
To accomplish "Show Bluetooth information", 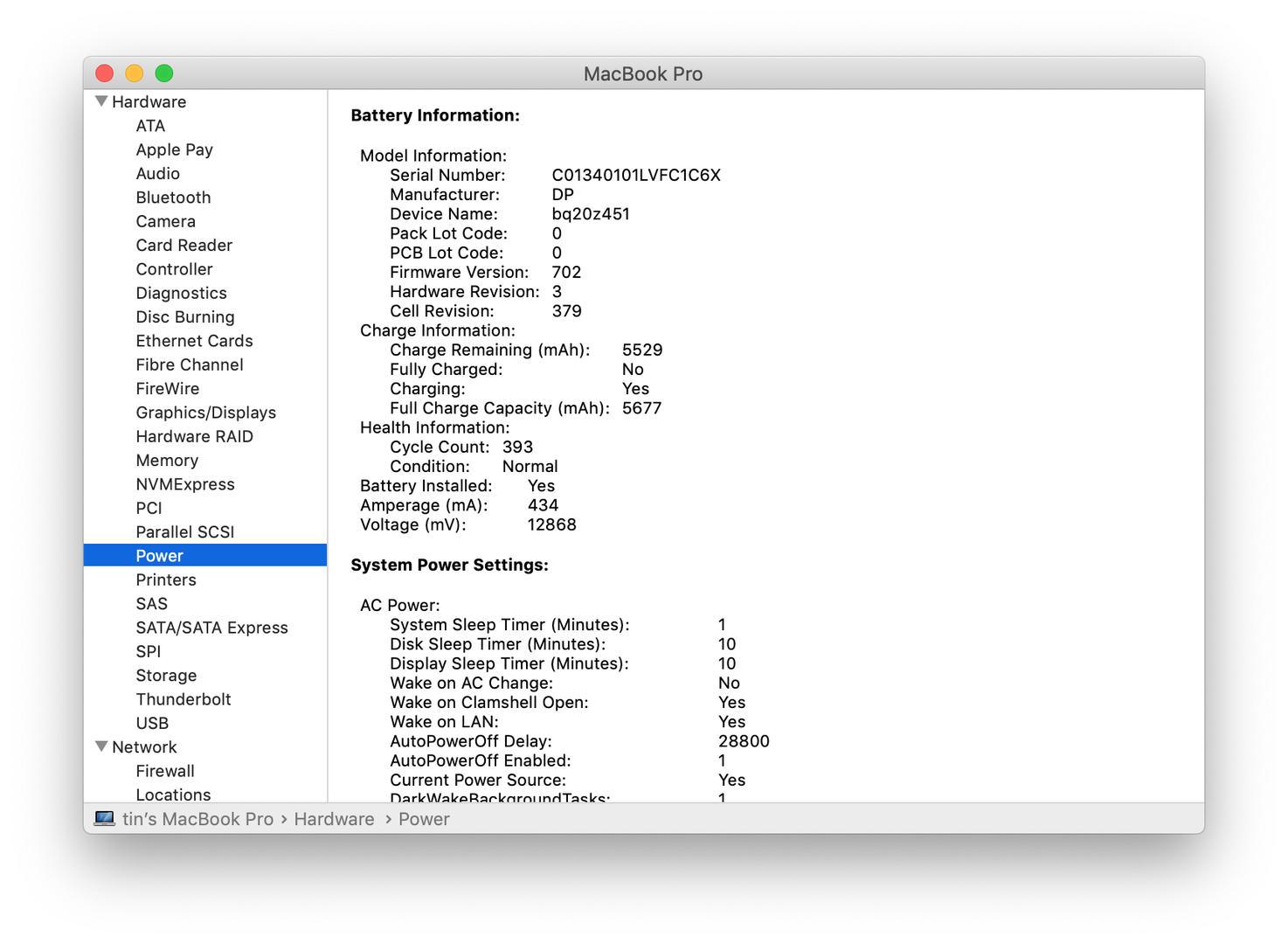I will point(173,198).
